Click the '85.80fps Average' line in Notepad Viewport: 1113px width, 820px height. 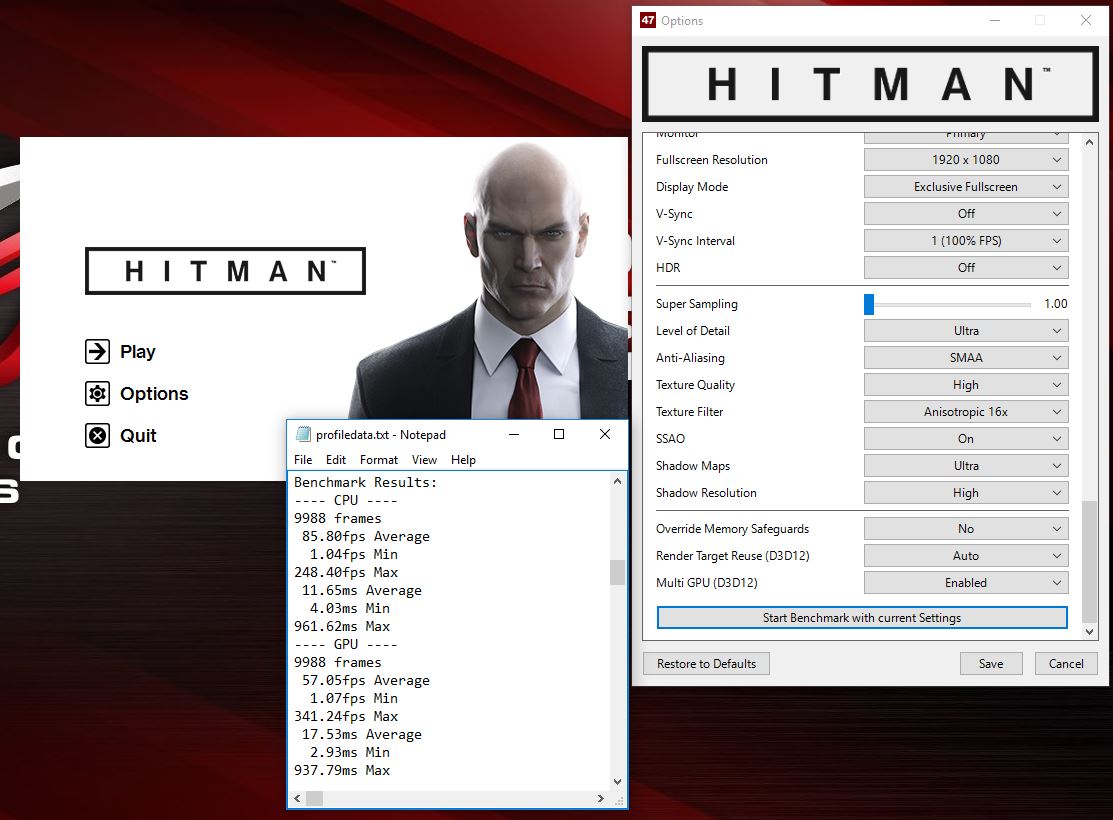(x=366, y=536)
